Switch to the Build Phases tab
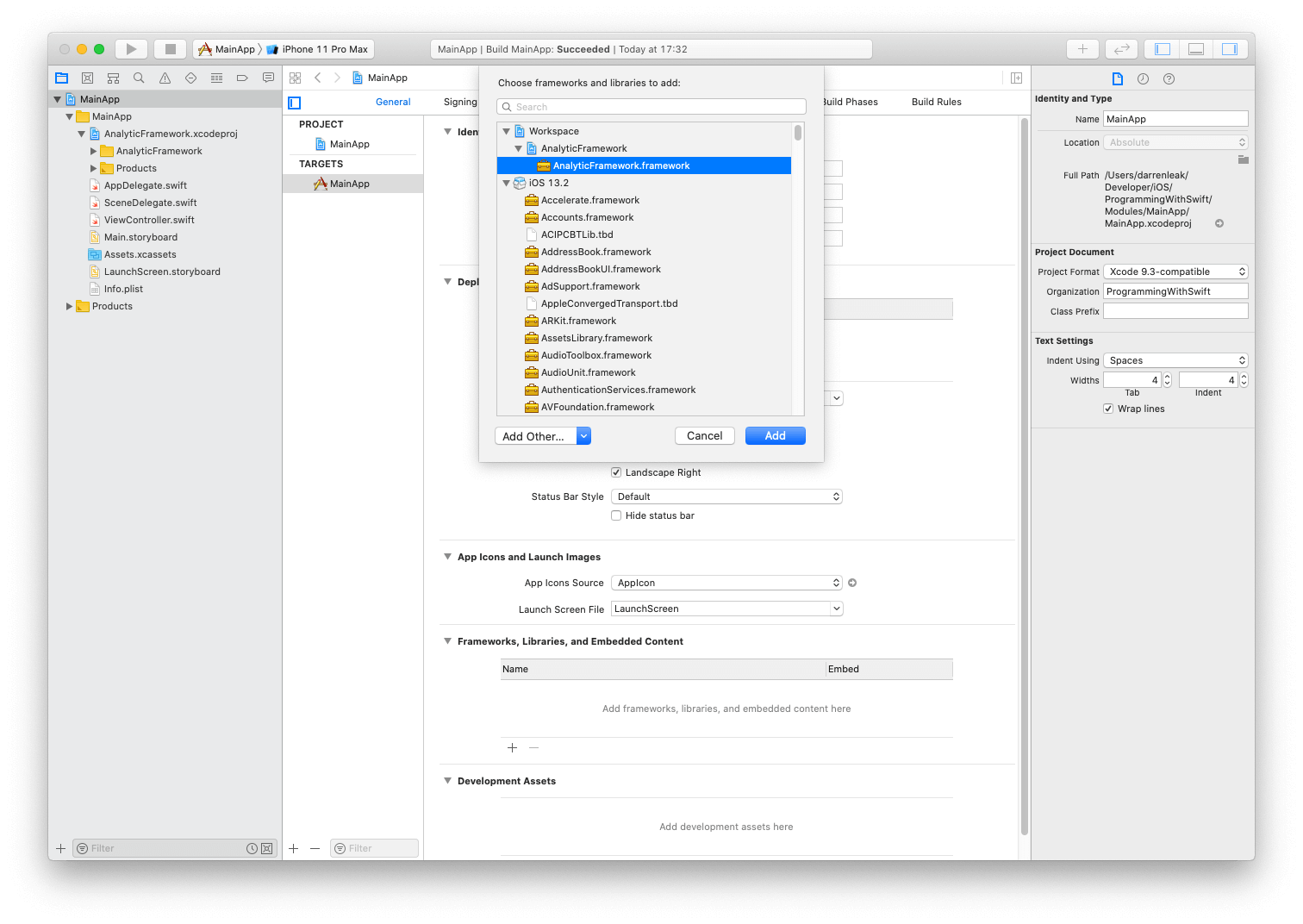1303x924 pixels. tap(850, 102)
